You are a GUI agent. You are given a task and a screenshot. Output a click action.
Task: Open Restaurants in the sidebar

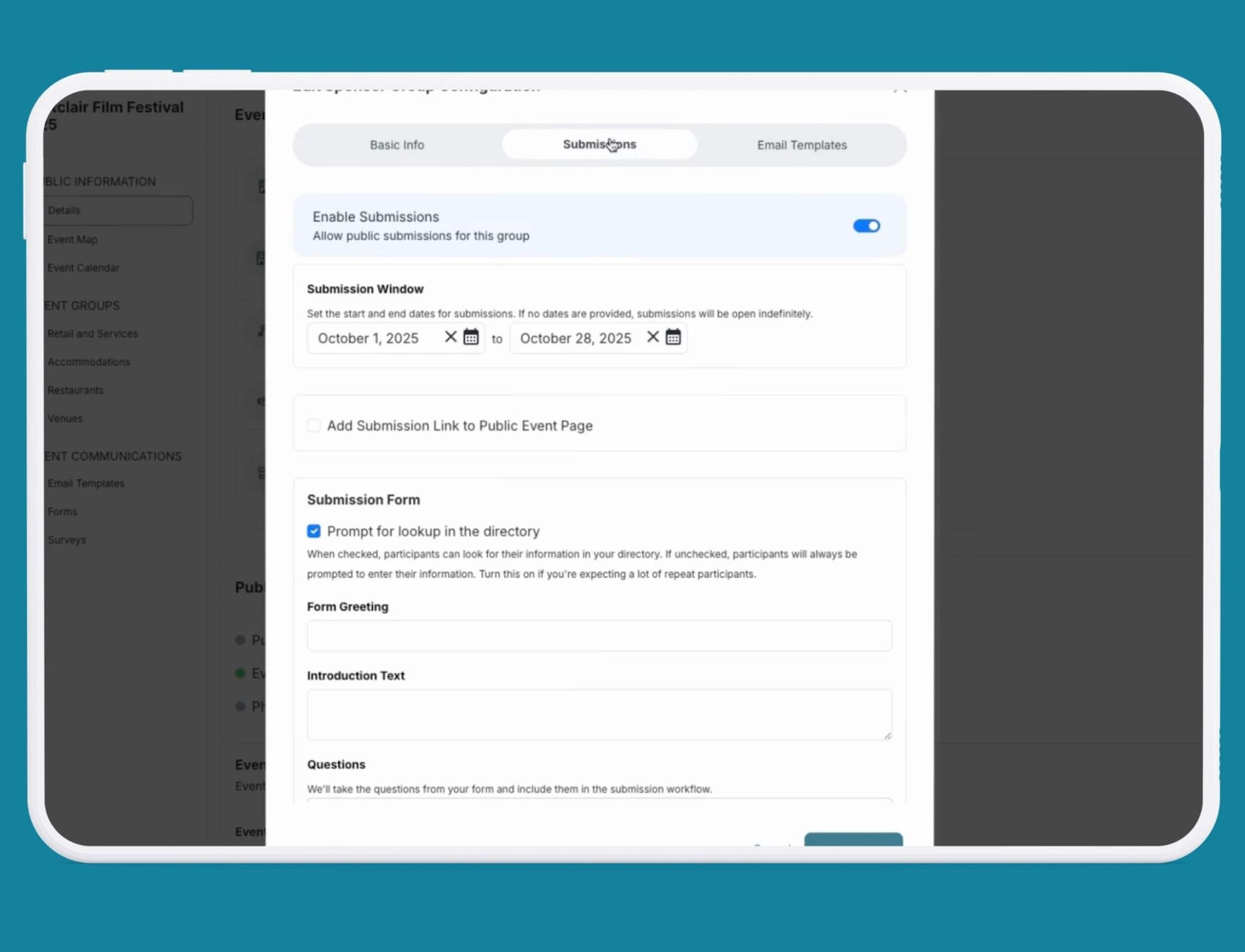point(75,390)
